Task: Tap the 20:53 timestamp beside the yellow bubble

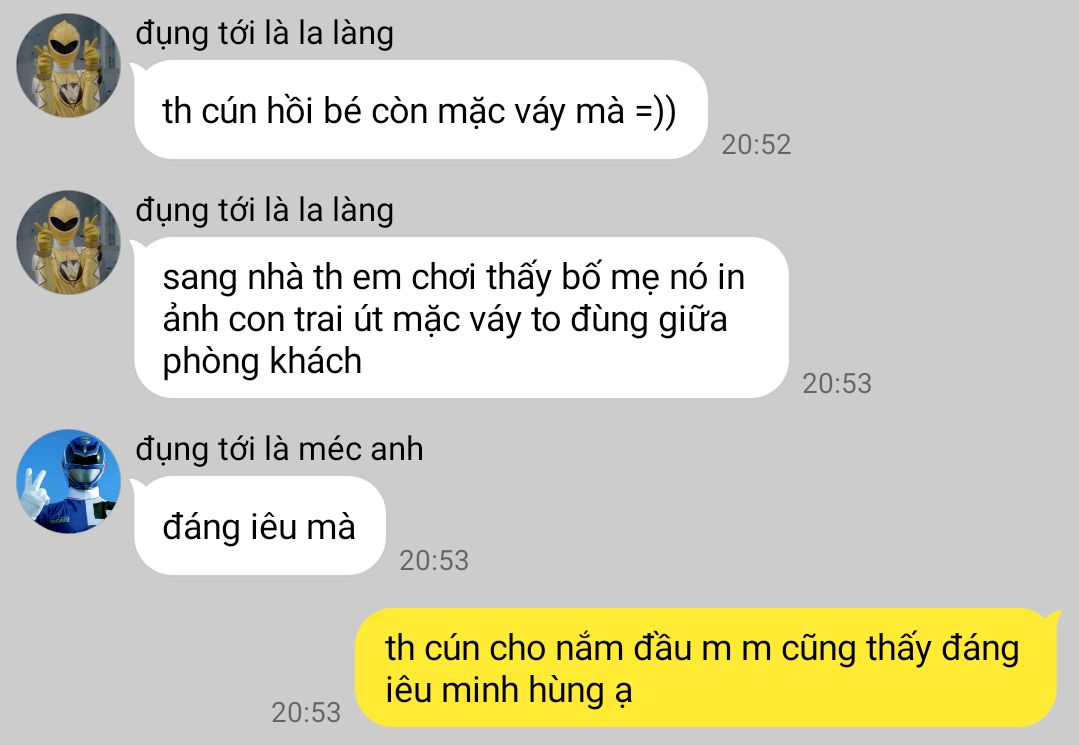Action: (x=306, y=713)
